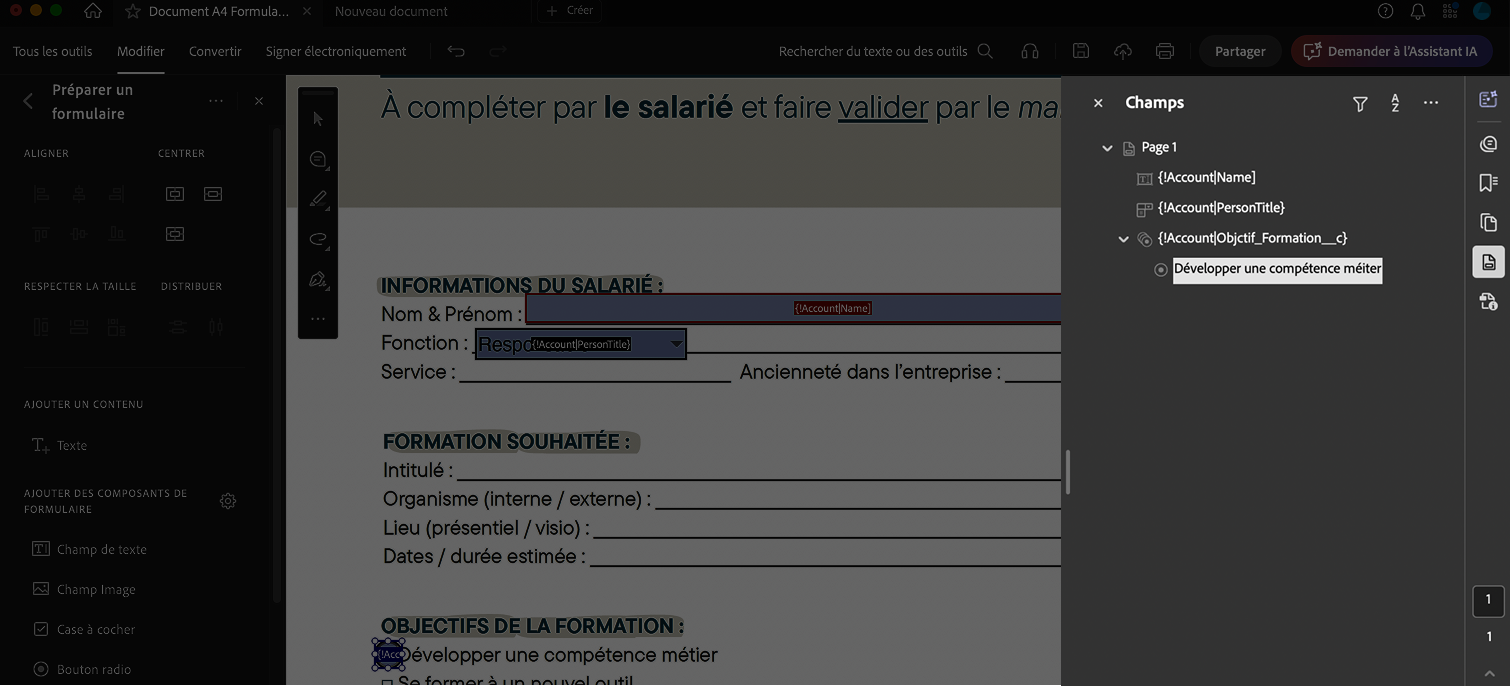Star the Document A4 Formula tab

click(x=132, y=11)
